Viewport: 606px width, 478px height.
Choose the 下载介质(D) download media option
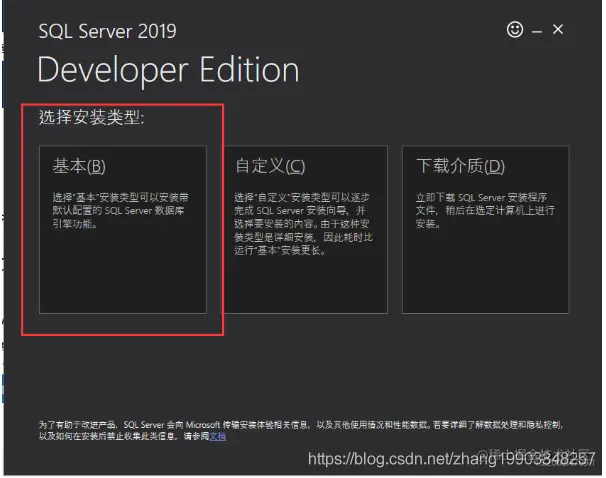click(x=485, y=229)
